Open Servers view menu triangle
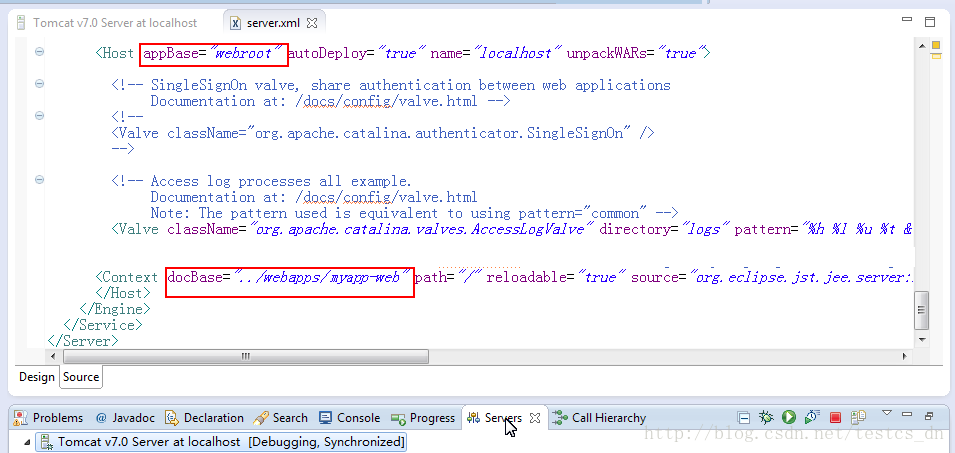 pos(887,413)
